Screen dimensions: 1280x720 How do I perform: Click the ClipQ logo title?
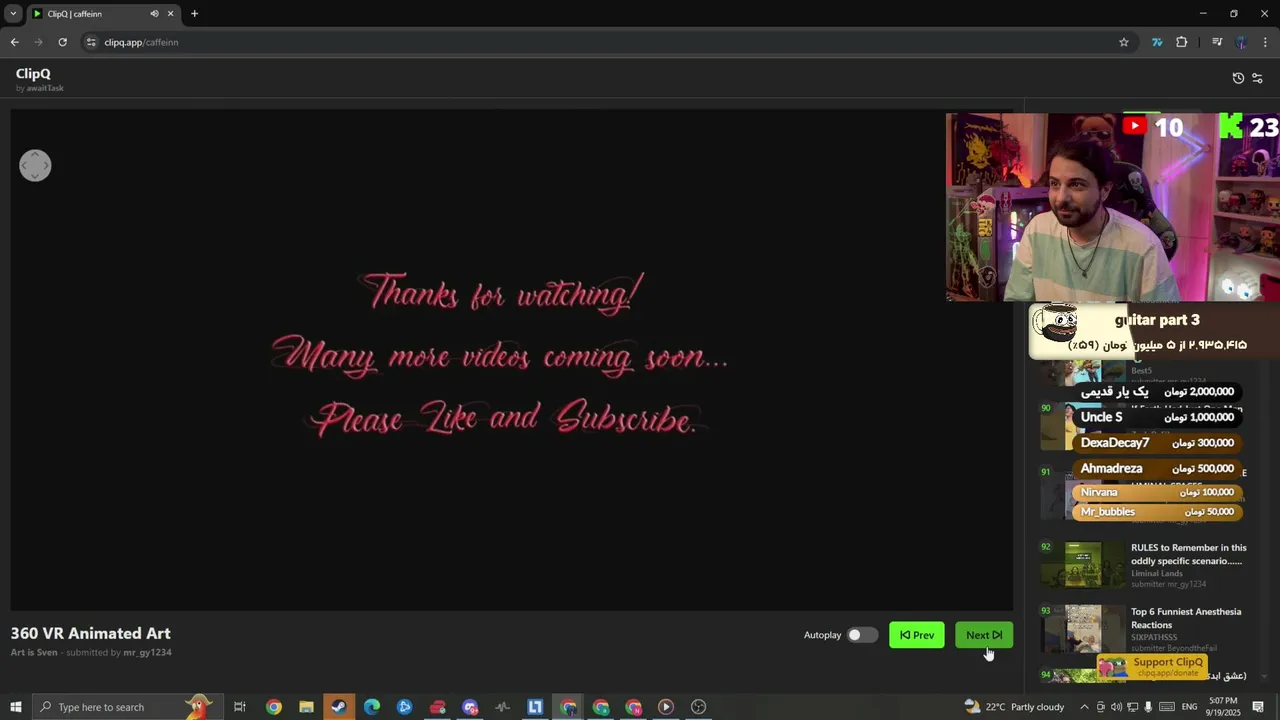click(33, 73)
